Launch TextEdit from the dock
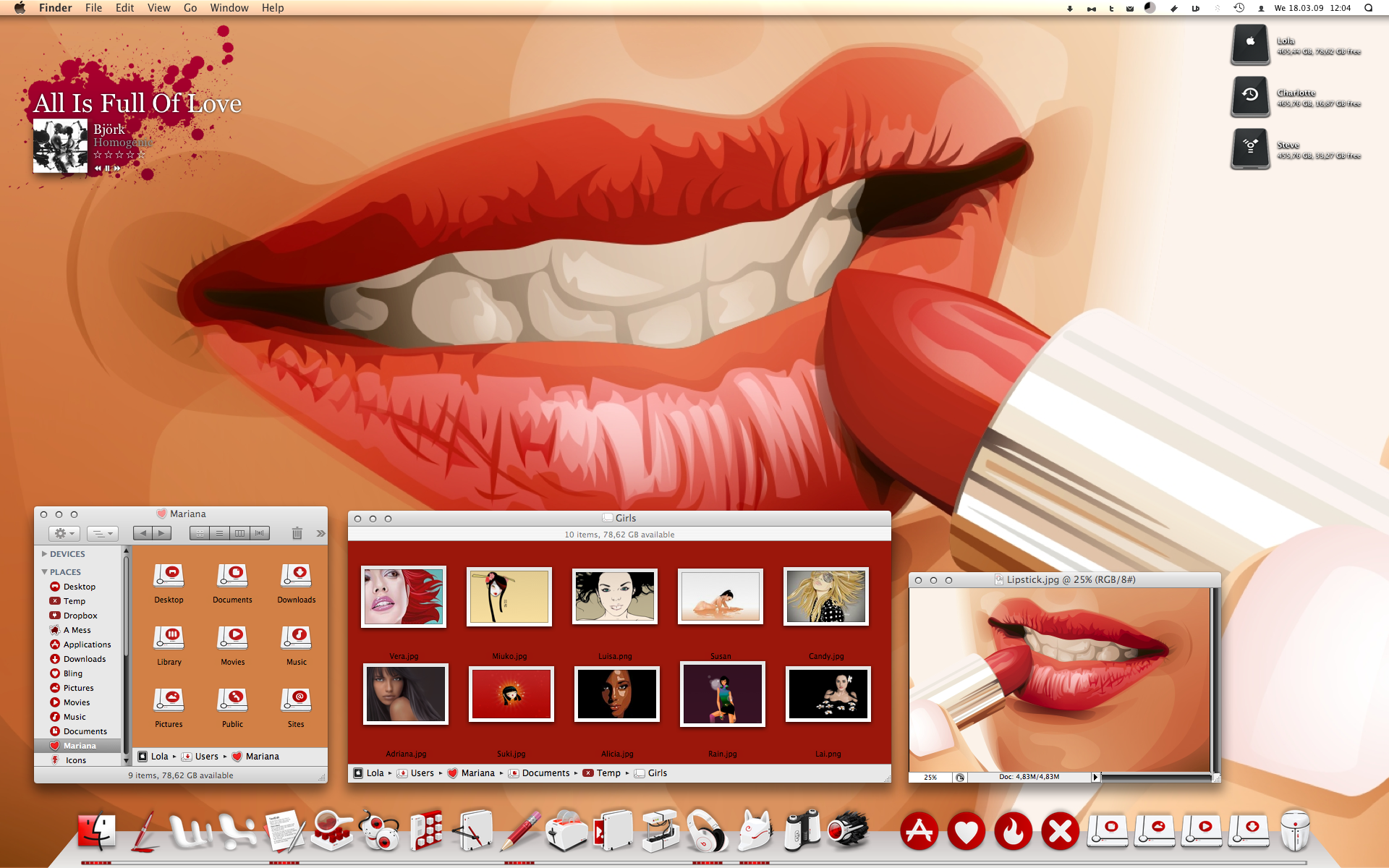This screenshot has width=1389, height=868. tap(284, 831)
